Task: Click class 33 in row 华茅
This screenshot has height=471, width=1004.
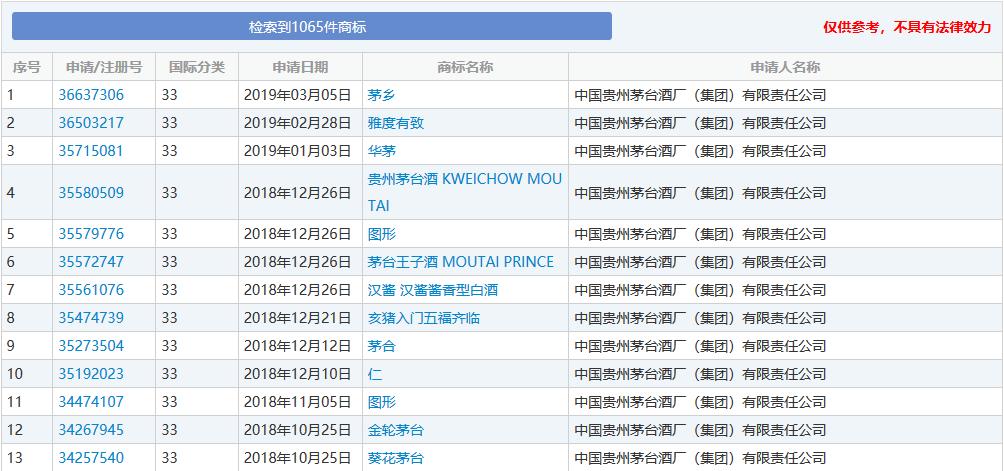Action: [x=169, y=151]
